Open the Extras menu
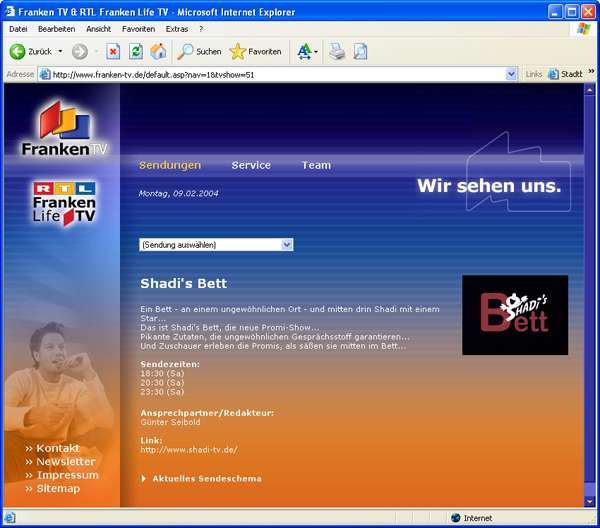The height and width of the screenshot is (528, 600). (x=177, y=29)
